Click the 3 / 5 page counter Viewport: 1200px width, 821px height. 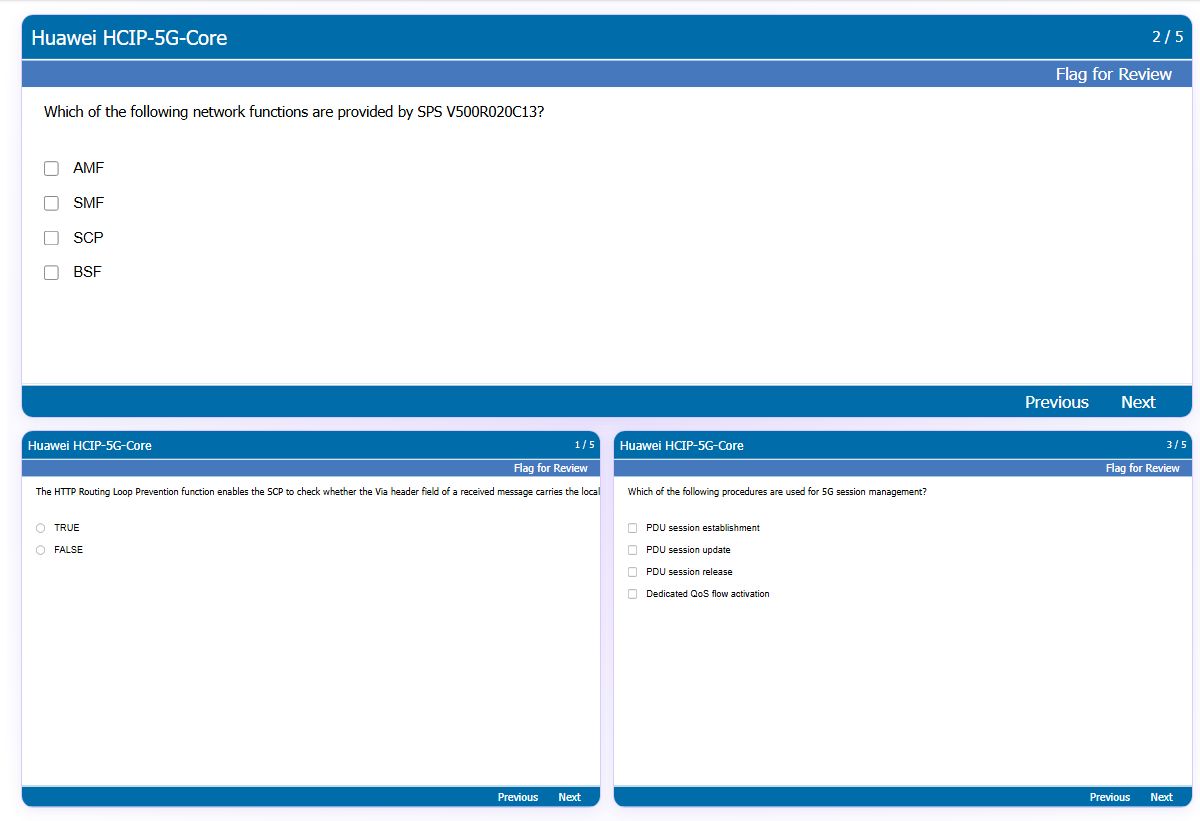1177,445
